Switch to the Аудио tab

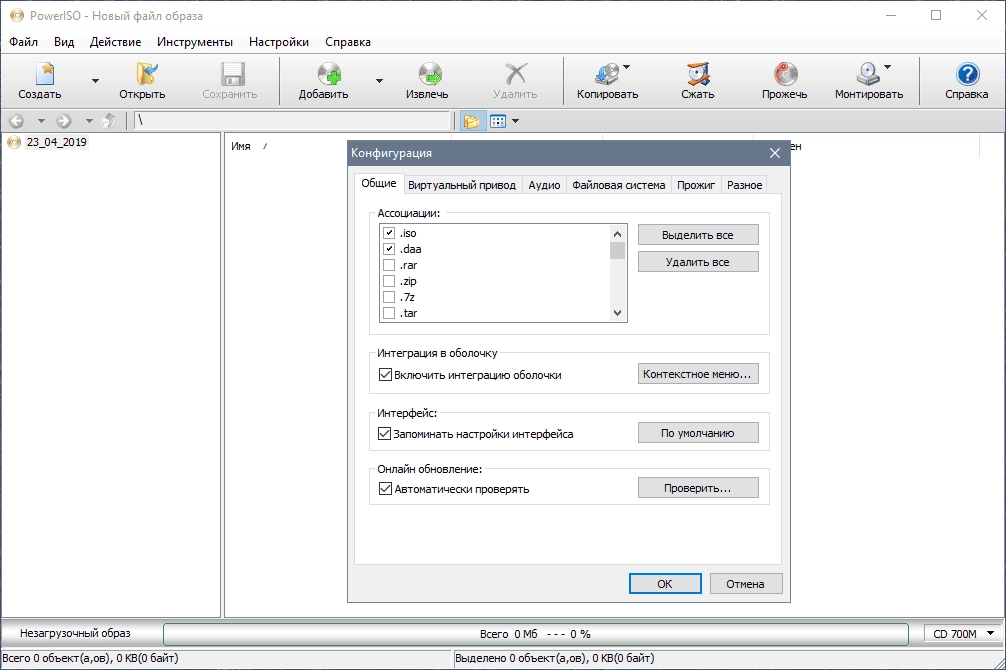544,185
